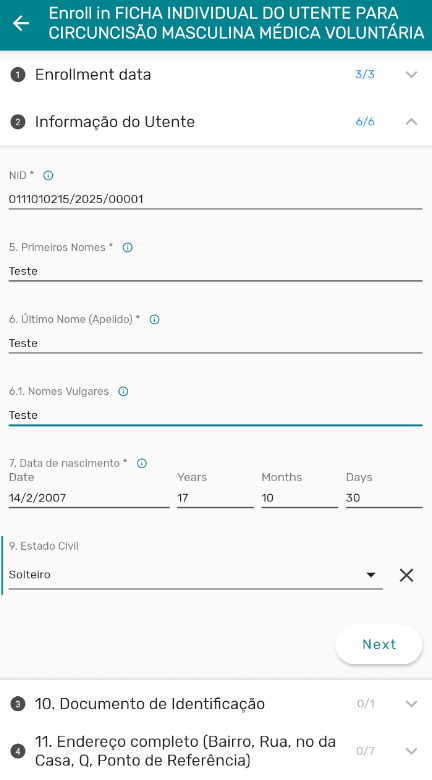Edit the NID input field
The width and height of the screenshot is (432, 780).
(x=216, y=199)
